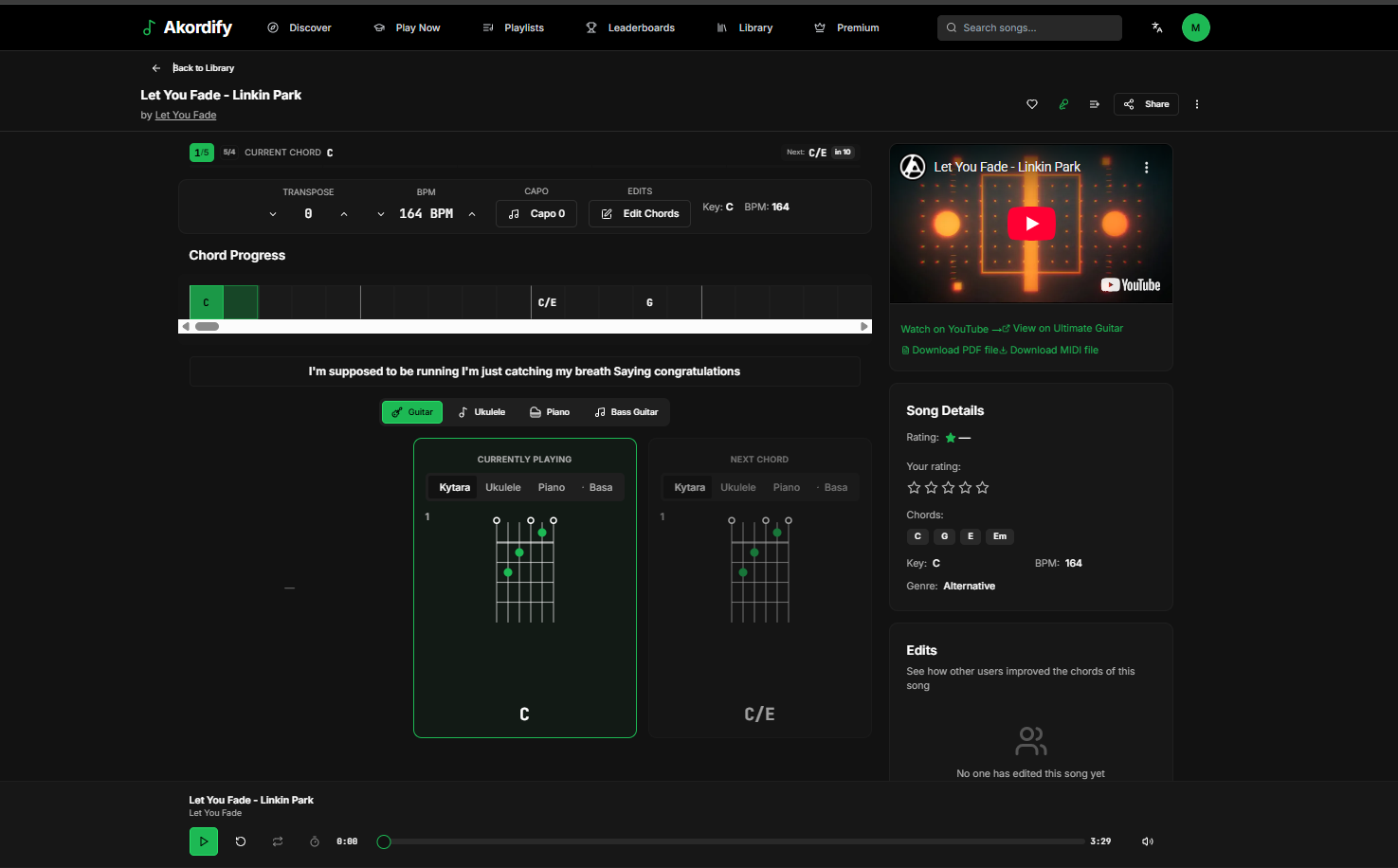1398x868 pixels.
Task: Open the add-to-playlist icon near Share
Action: 1094,104
